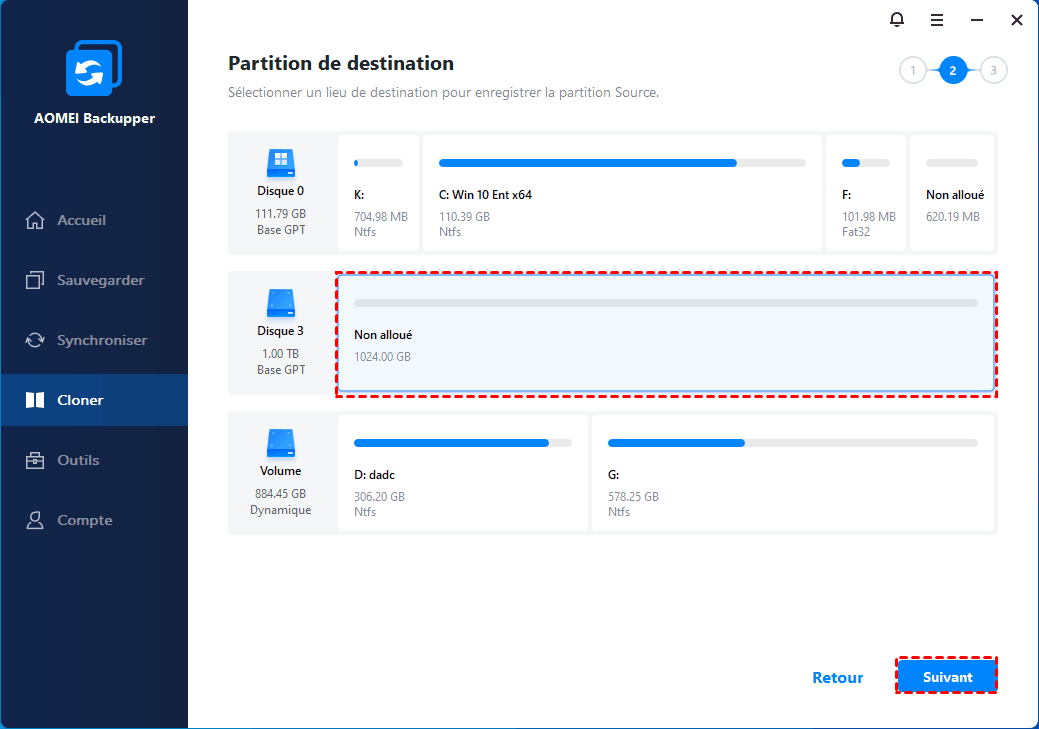The width and height of the screenshot is (1039, 729).
Task: Click the K: partition usage bar
Action: tap(378, 163)
